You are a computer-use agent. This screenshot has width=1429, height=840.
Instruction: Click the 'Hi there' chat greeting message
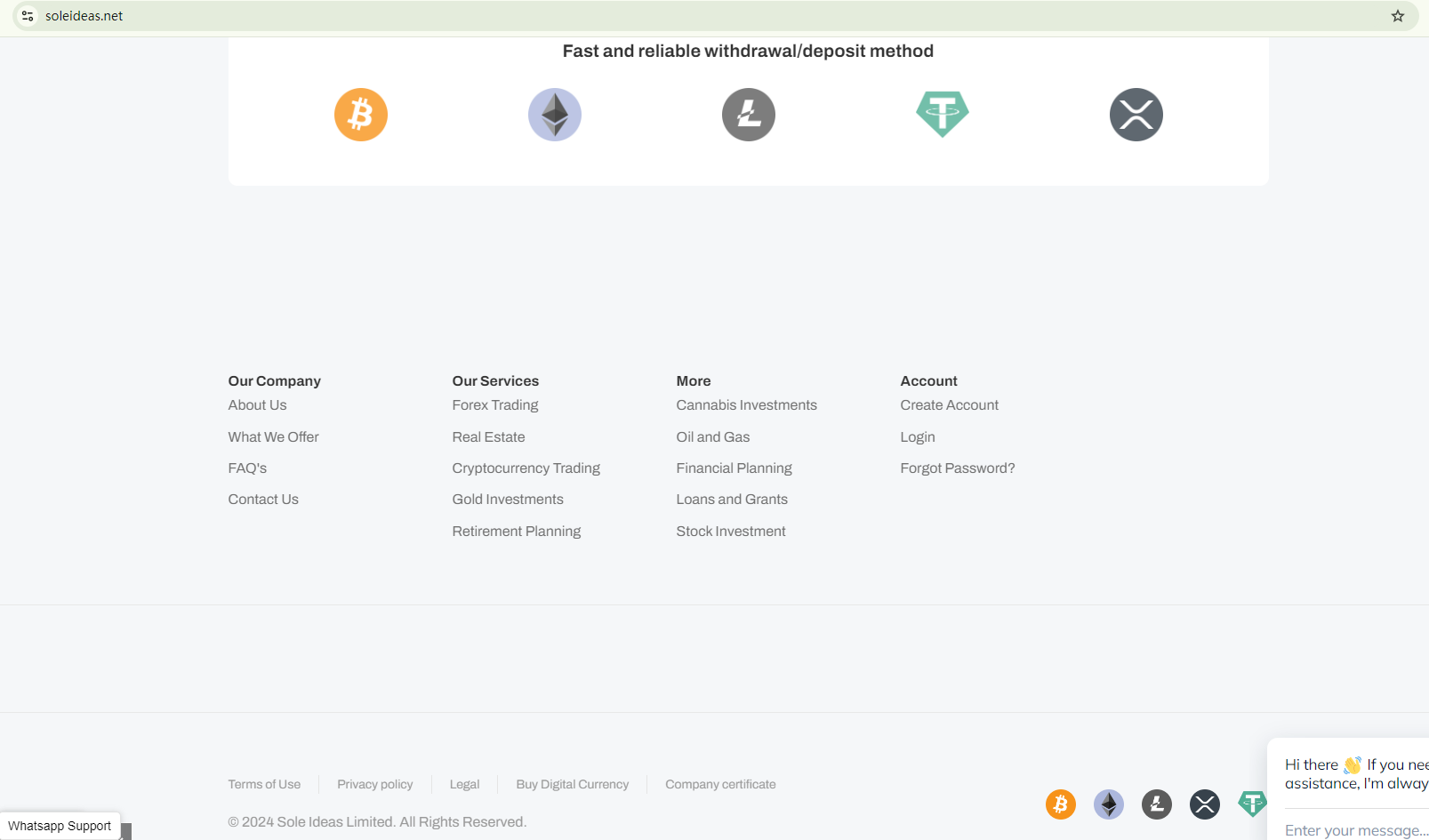point(1357,774)
